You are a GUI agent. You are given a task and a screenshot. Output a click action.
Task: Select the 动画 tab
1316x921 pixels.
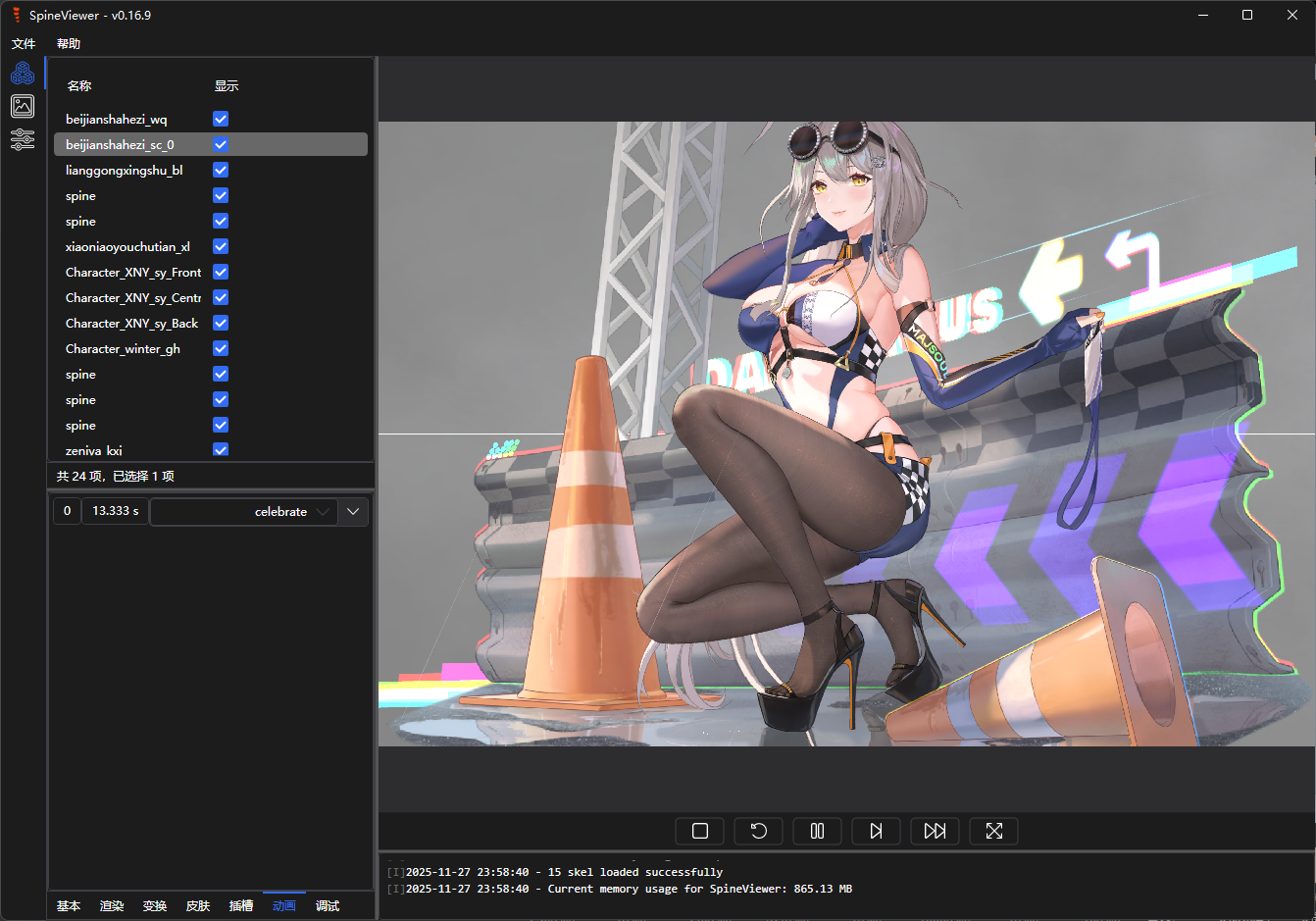pos(284,906)
